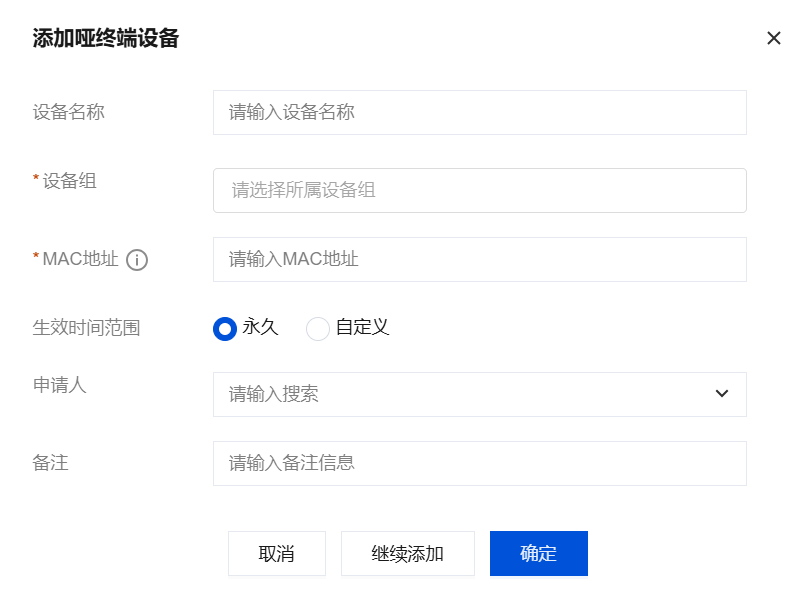Click the MAC地址 label text
The width and height of the screenshot is (796, 601).
[80, 259]
